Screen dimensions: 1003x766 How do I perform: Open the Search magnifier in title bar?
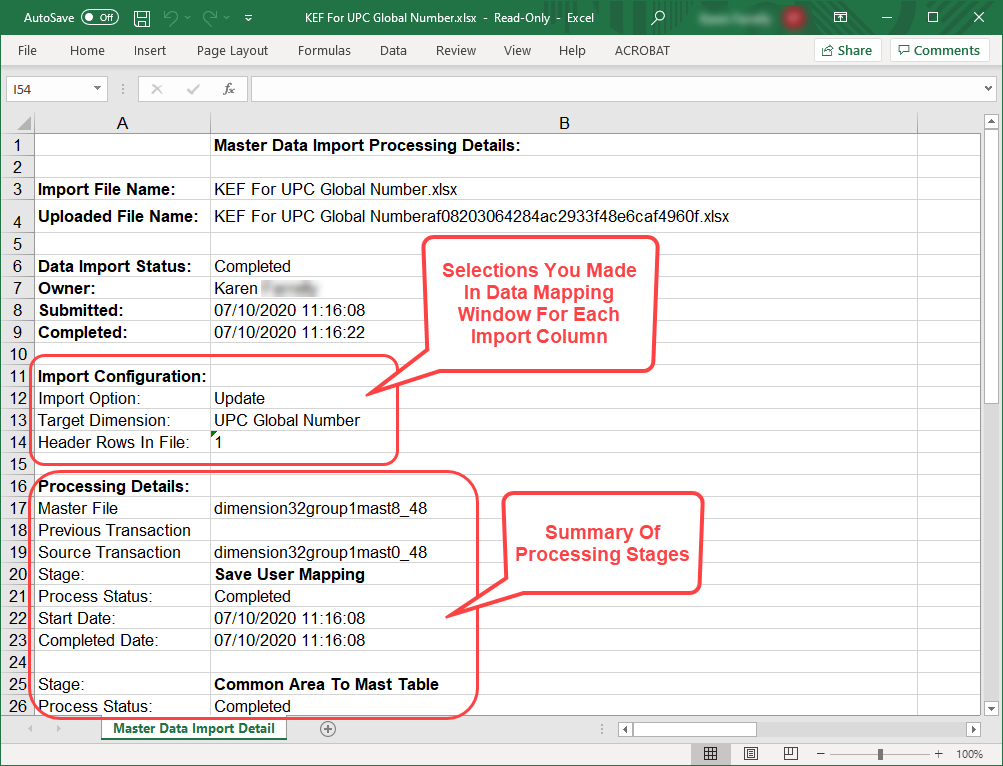tap(657, 18)
